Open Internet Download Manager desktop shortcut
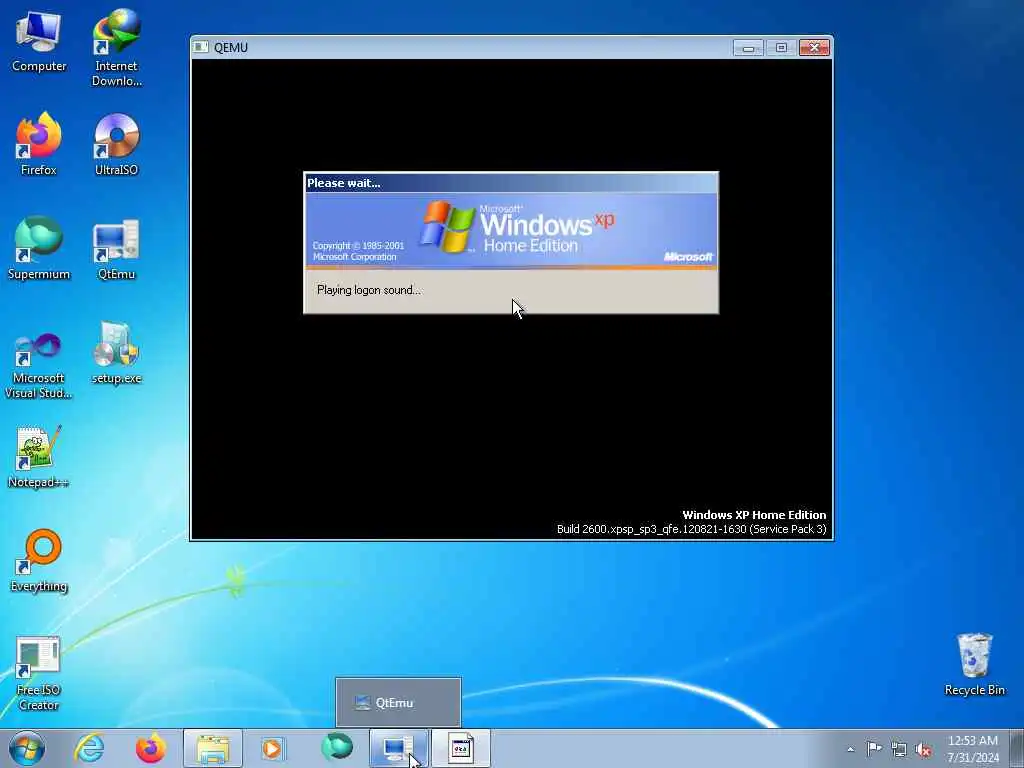 point(116,48)
